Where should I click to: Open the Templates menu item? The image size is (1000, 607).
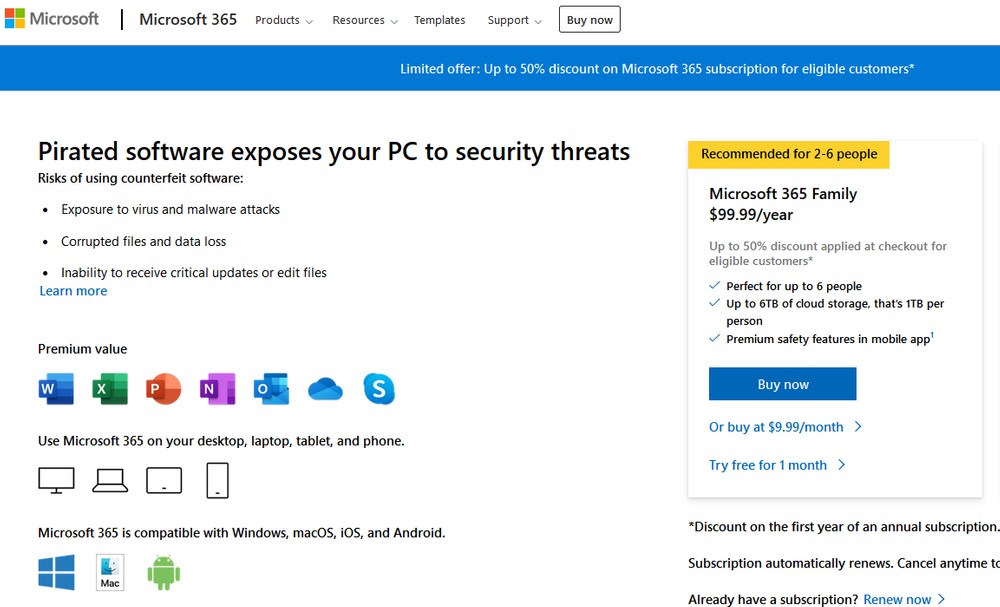coord(440,20)
